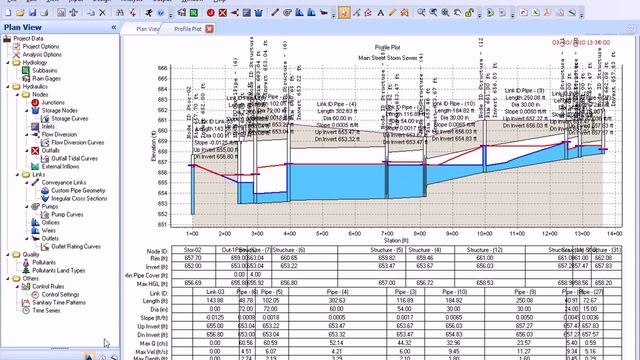
Task: Select Time Series tree item
Action: pyautogui.click(x=46, y=311)
